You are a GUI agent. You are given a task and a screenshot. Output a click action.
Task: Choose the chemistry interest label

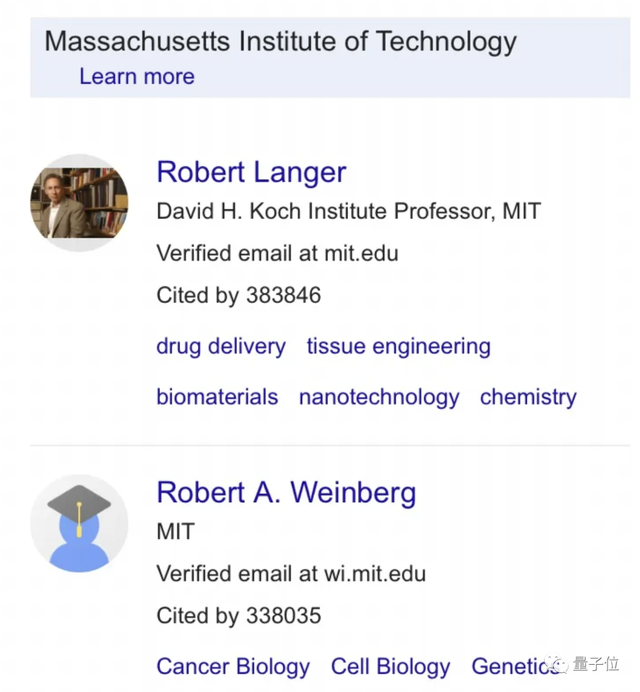528,396
